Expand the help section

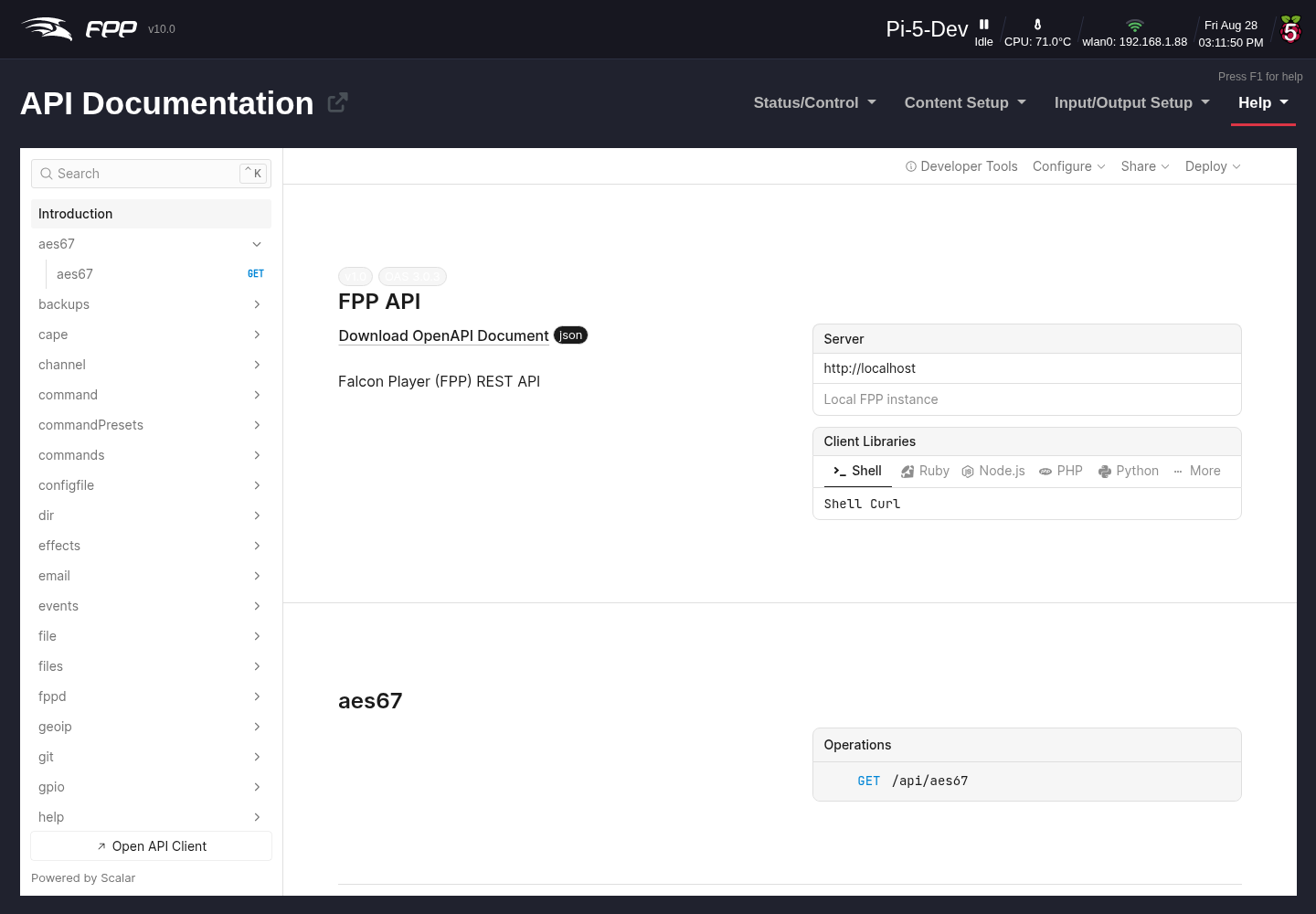151,817
